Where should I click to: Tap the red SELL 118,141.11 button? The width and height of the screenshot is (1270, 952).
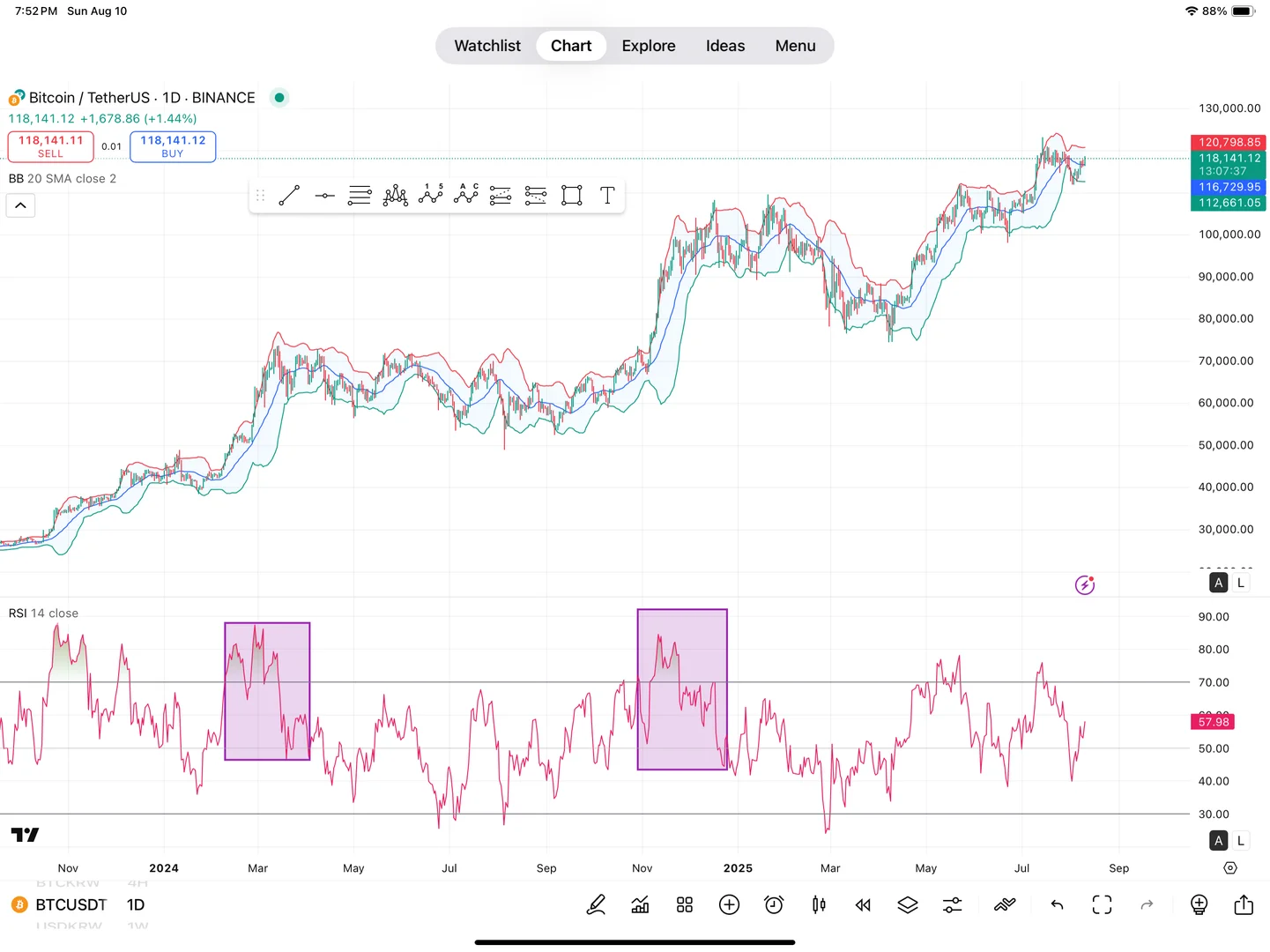(x=51, y=146)
